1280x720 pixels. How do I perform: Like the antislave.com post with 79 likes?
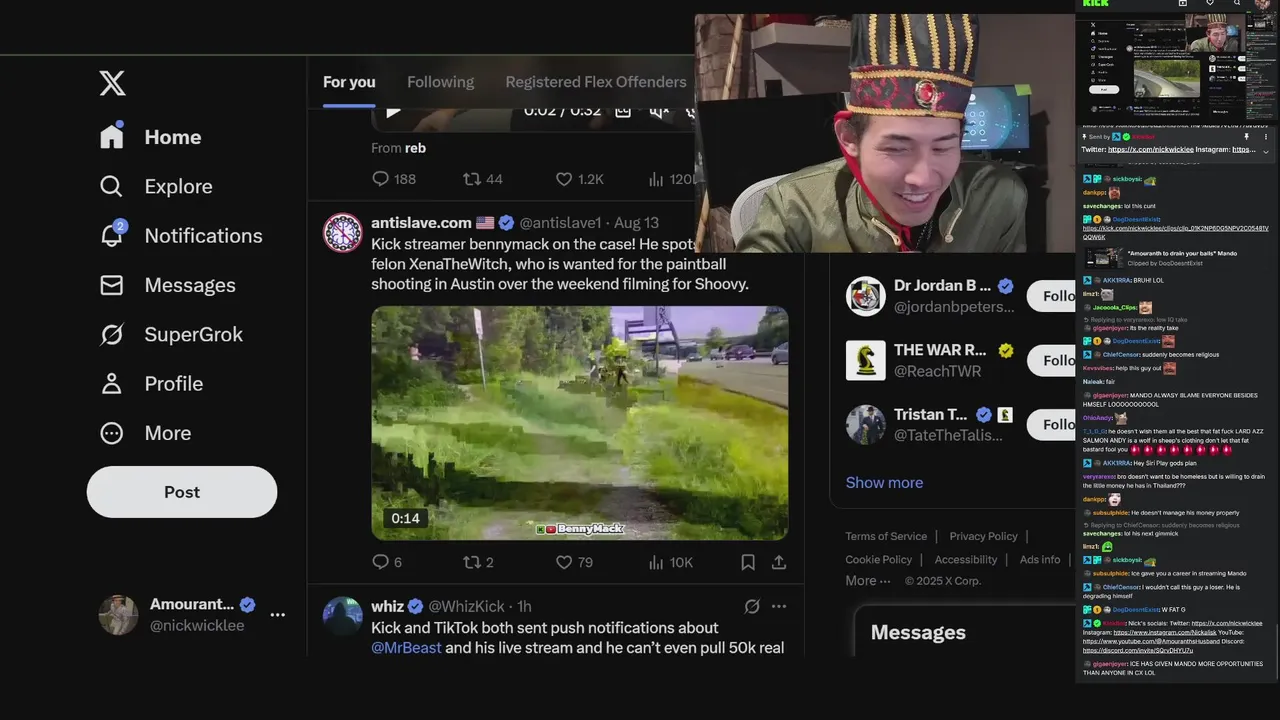point(564,562)
